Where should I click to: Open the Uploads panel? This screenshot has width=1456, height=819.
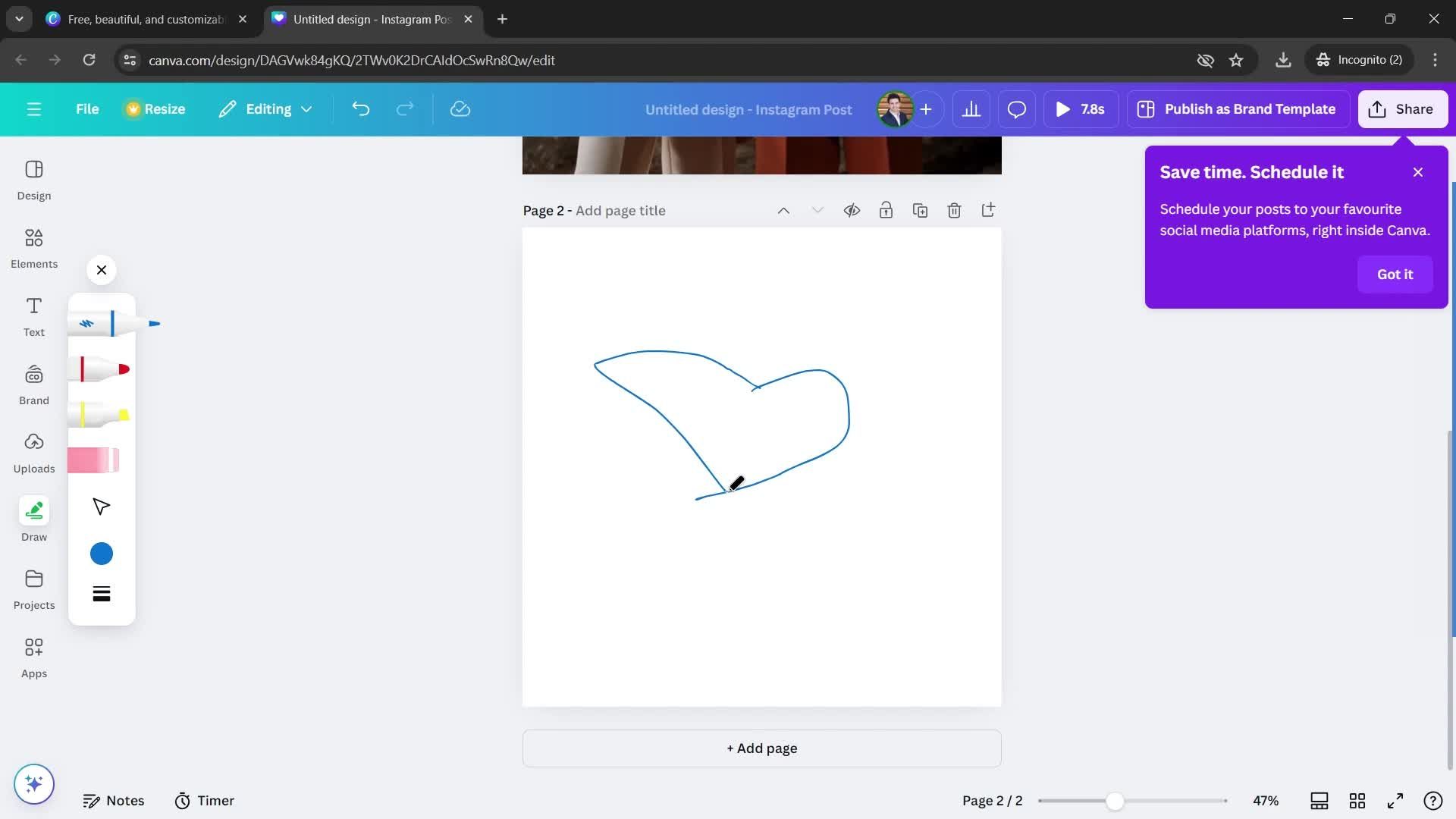point(34,469)
